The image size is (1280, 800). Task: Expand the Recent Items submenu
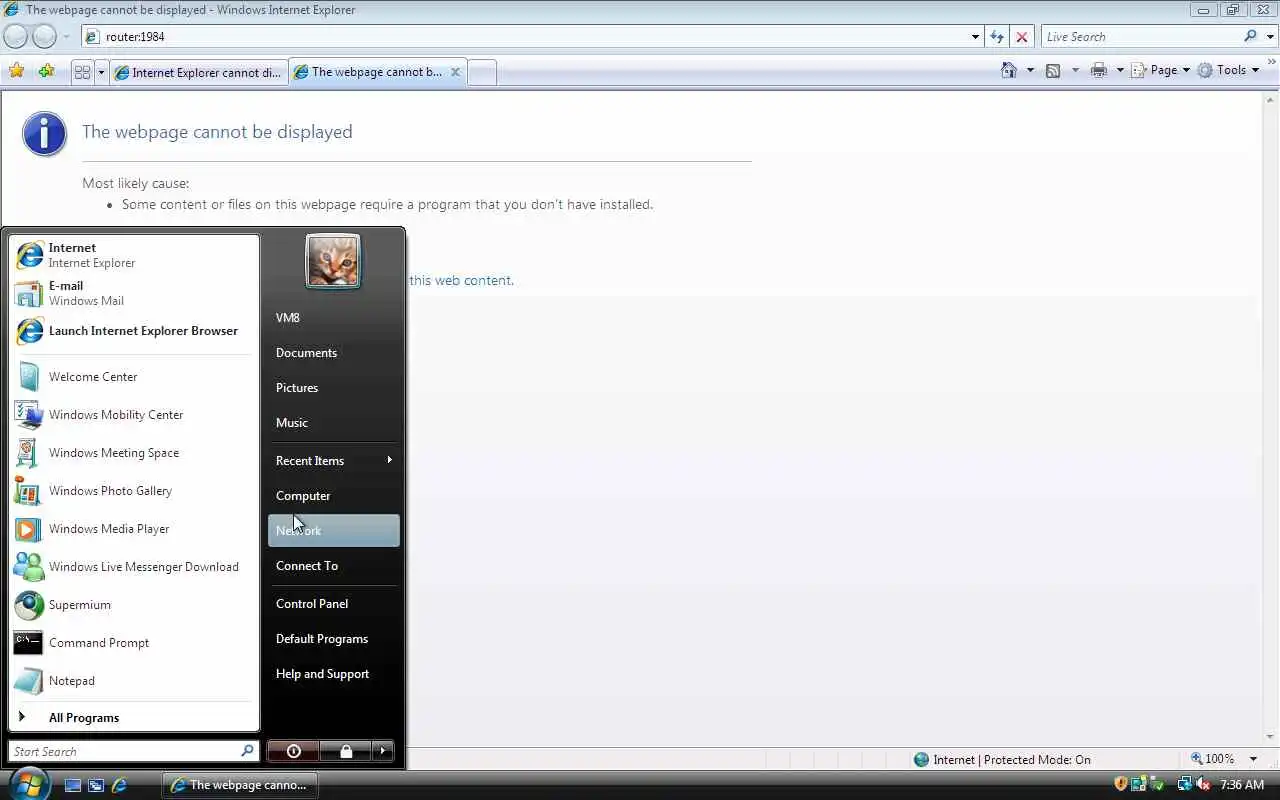pyautogui.click(x=333, y=461)
